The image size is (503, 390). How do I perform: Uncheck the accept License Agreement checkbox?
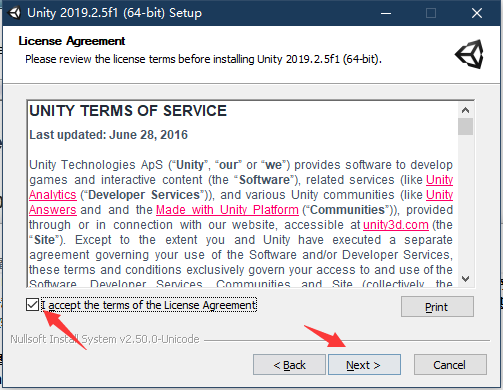[32, 305]
